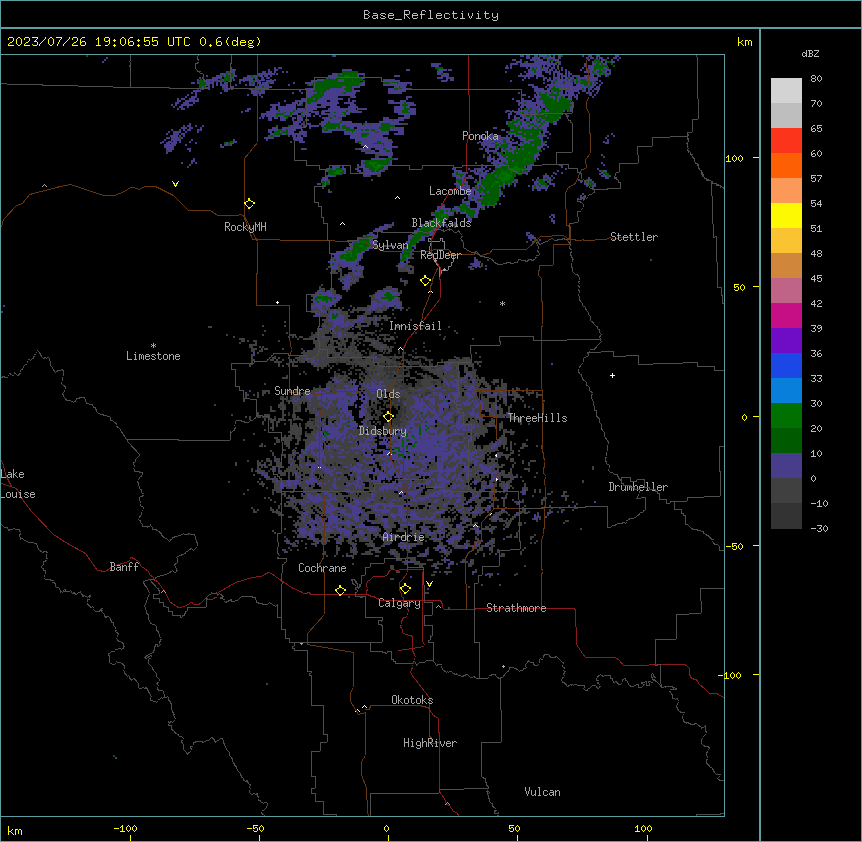The width and height of the screenshot is (862, 842).
Task: Select the violet 36-39 dBZ legend swatch
Action: tap(786, 341)
